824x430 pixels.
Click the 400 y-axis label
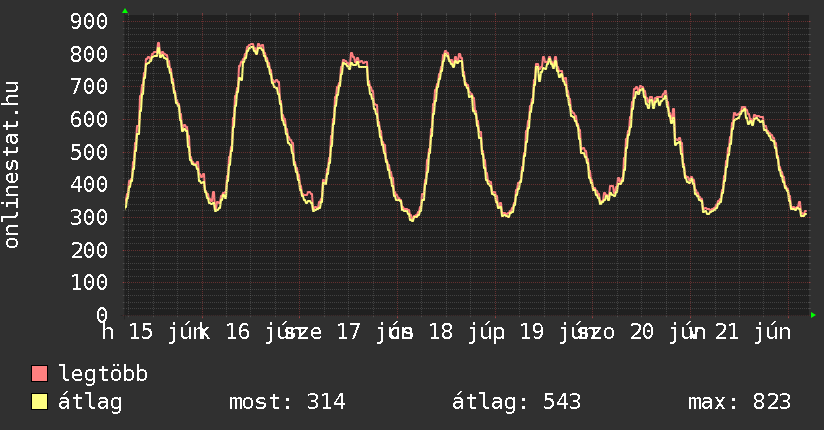point(89,185)
